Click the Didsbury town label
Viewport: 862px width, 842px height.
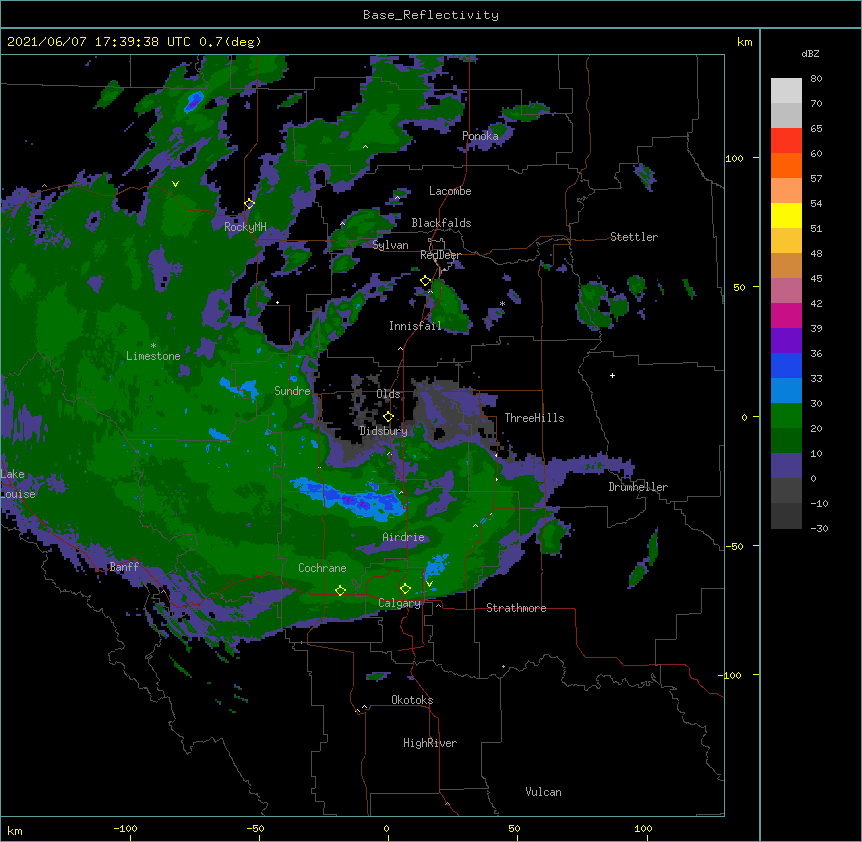[x=383, y=431]
